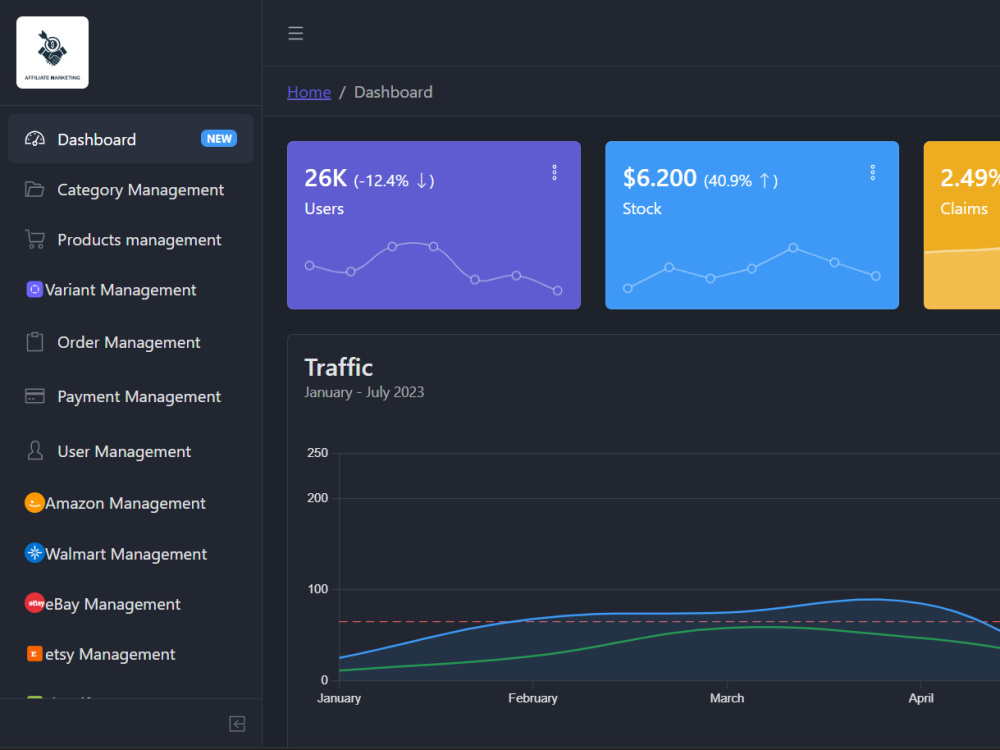The height and width of the screenshot is (750, 1000).
Task: Click the 40.9% stock change indicator
Action: (x=740, y=180)
